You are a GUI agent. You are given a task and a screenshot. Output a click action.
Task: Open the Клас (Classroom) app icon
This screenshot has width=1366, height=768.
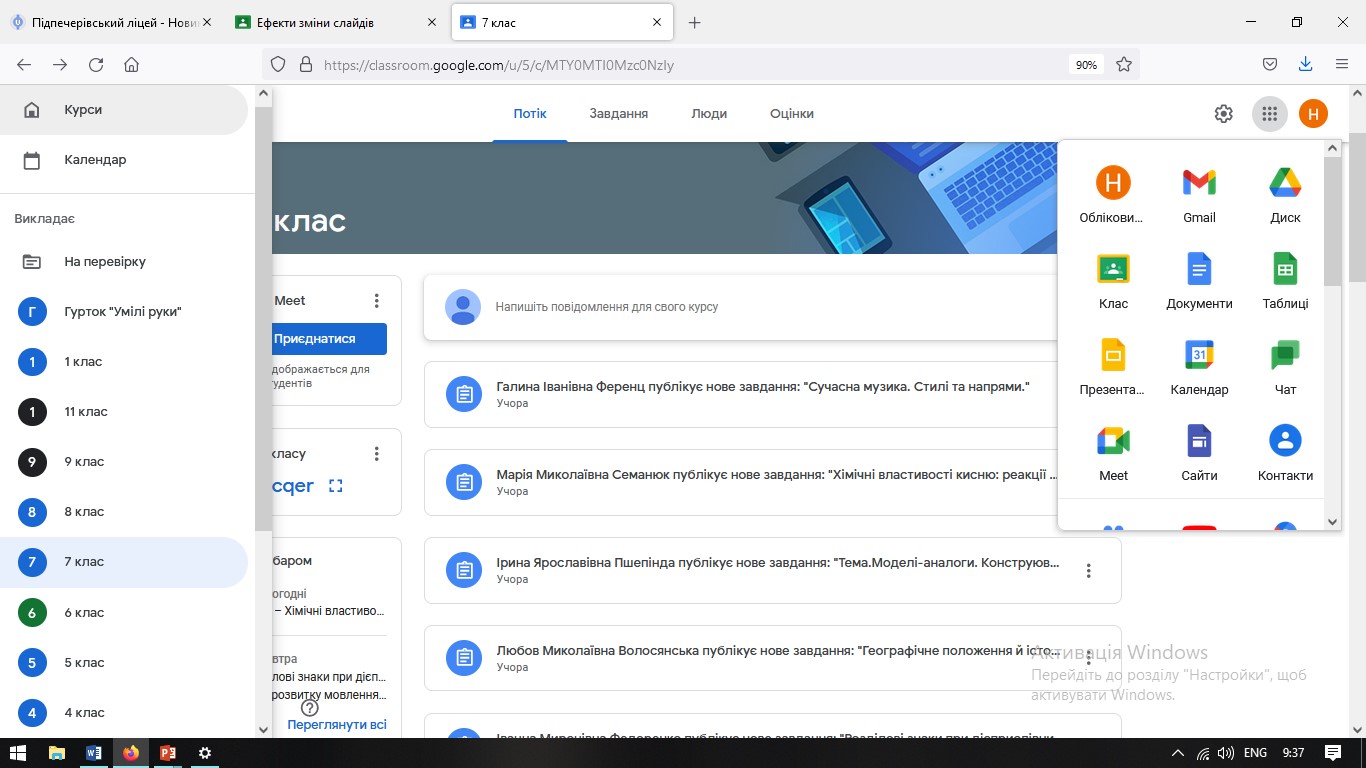(1113, 281)
